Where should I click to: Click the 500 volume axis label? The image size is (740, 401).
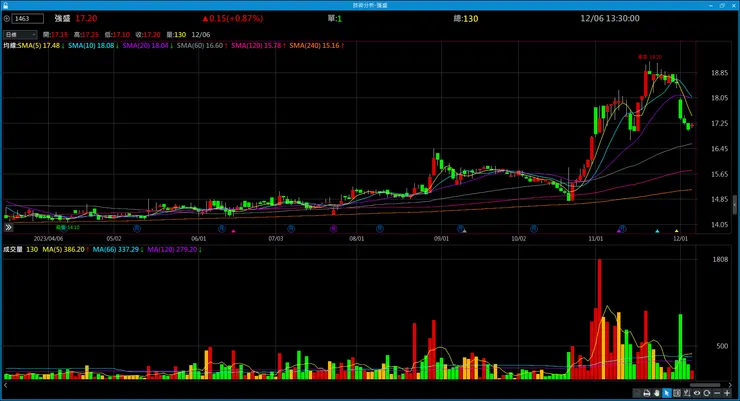pos(722,346)
